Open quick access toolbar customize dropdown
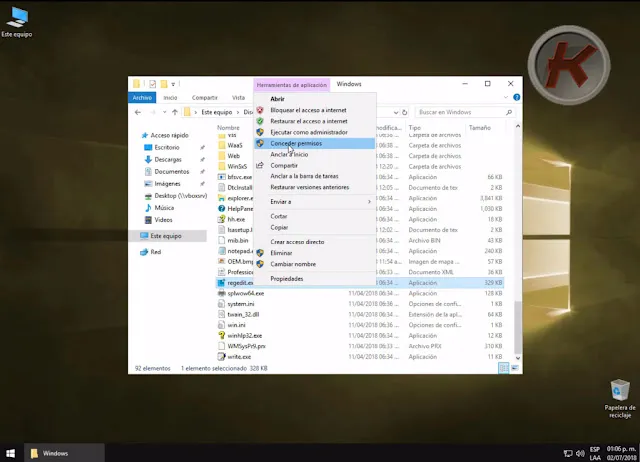This screenshot has height=462, width=640. coord(173,84)
